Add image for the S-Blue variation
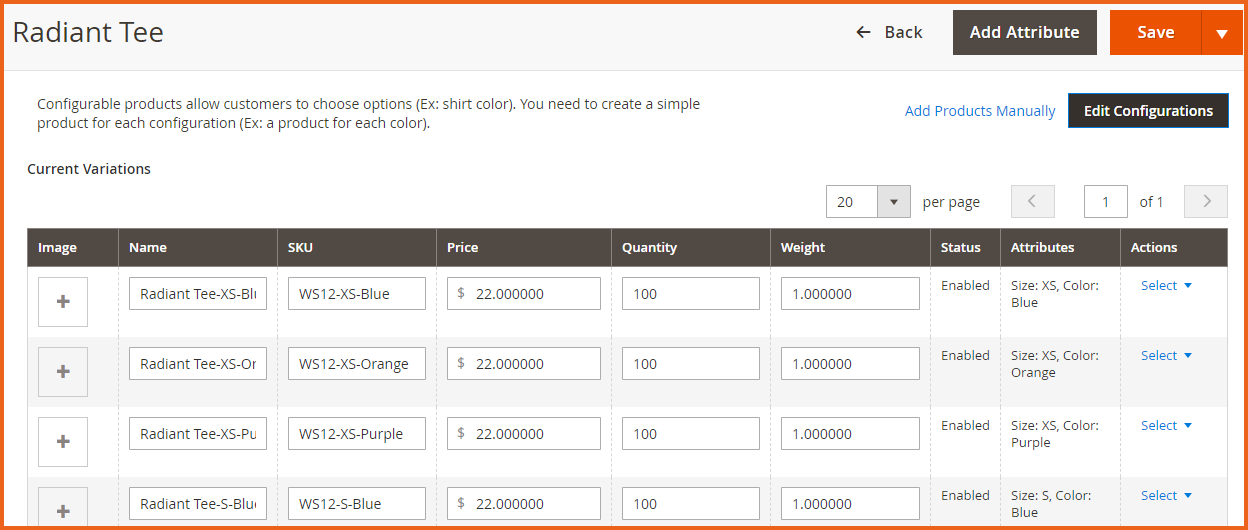This screenshot has width=1248, height=530. (x=63, y=509)
